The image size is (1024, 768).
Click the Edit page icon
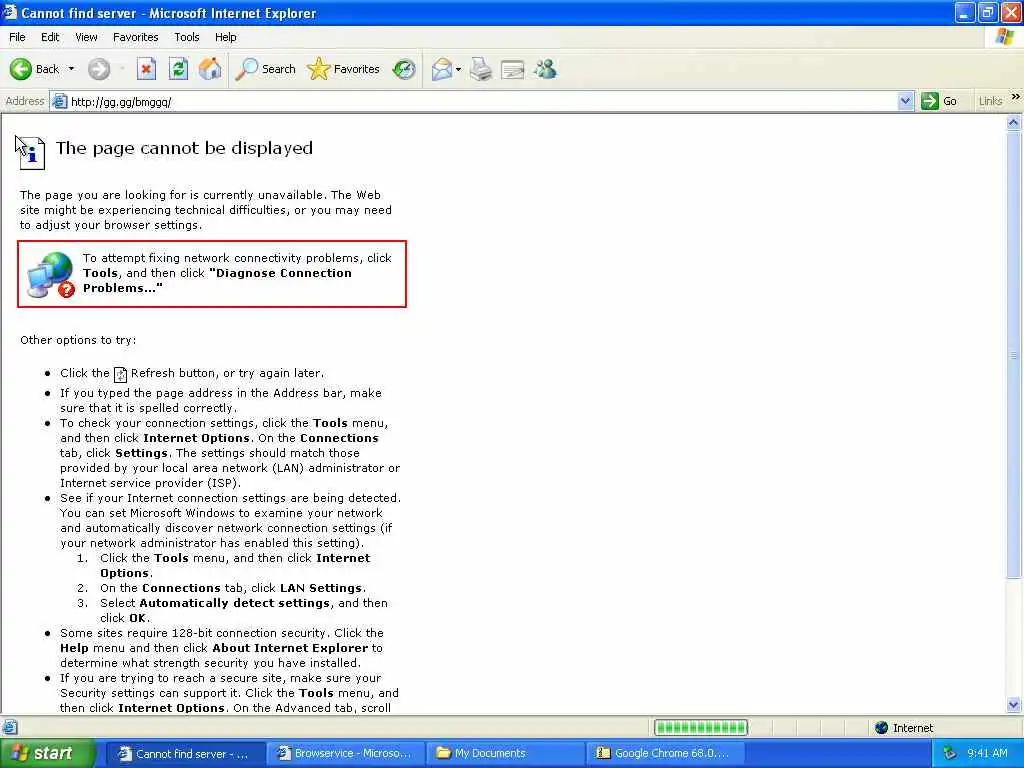click(513, 69)
